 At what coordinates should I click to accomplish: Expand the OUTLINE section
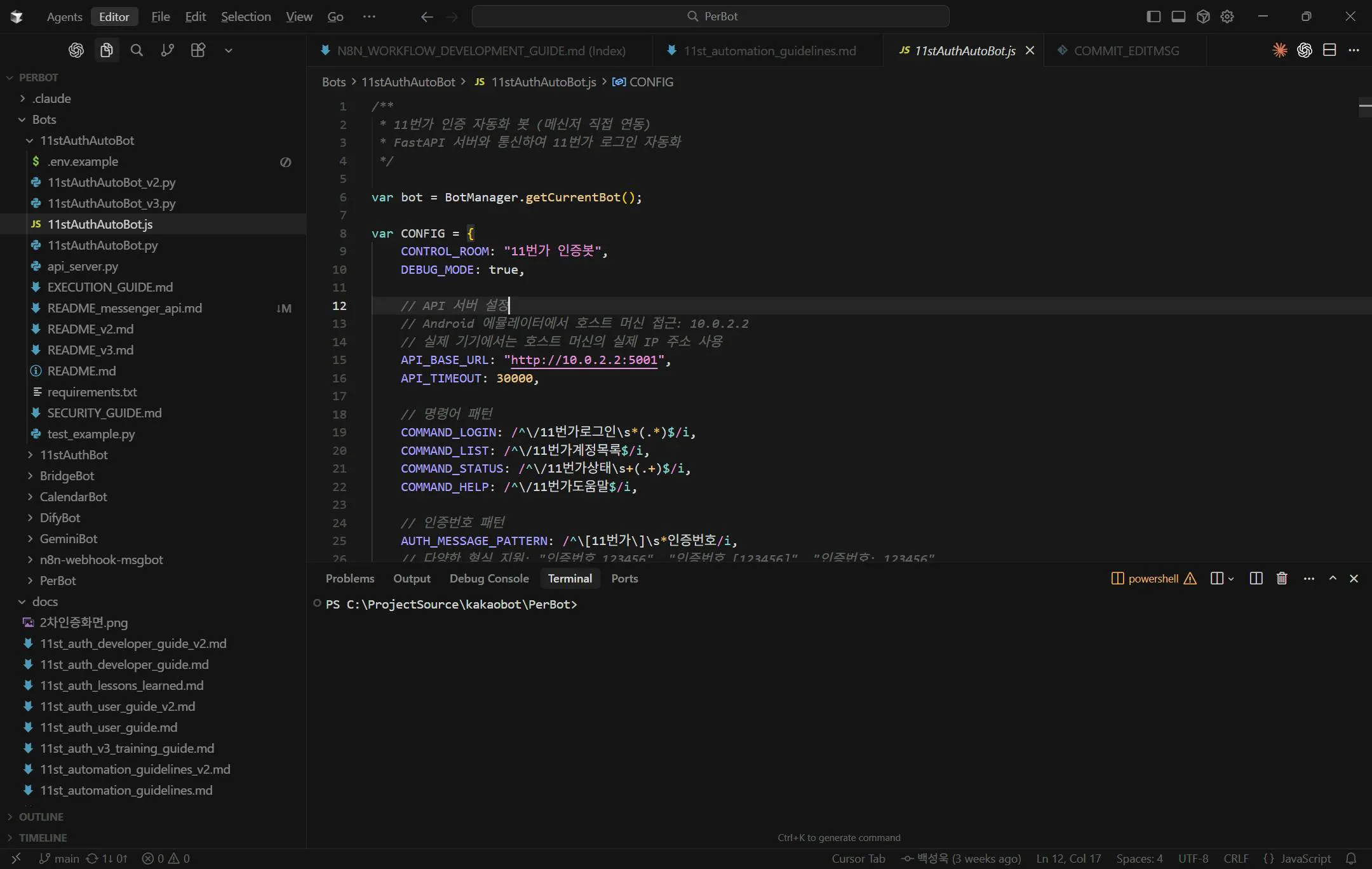(41, 817)
